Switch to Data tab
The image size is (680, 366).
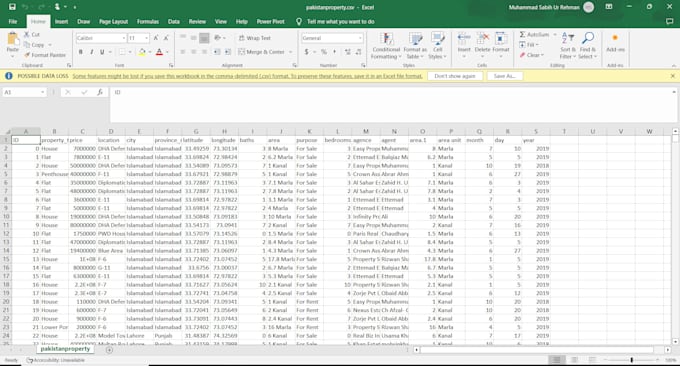coord(173,21)
